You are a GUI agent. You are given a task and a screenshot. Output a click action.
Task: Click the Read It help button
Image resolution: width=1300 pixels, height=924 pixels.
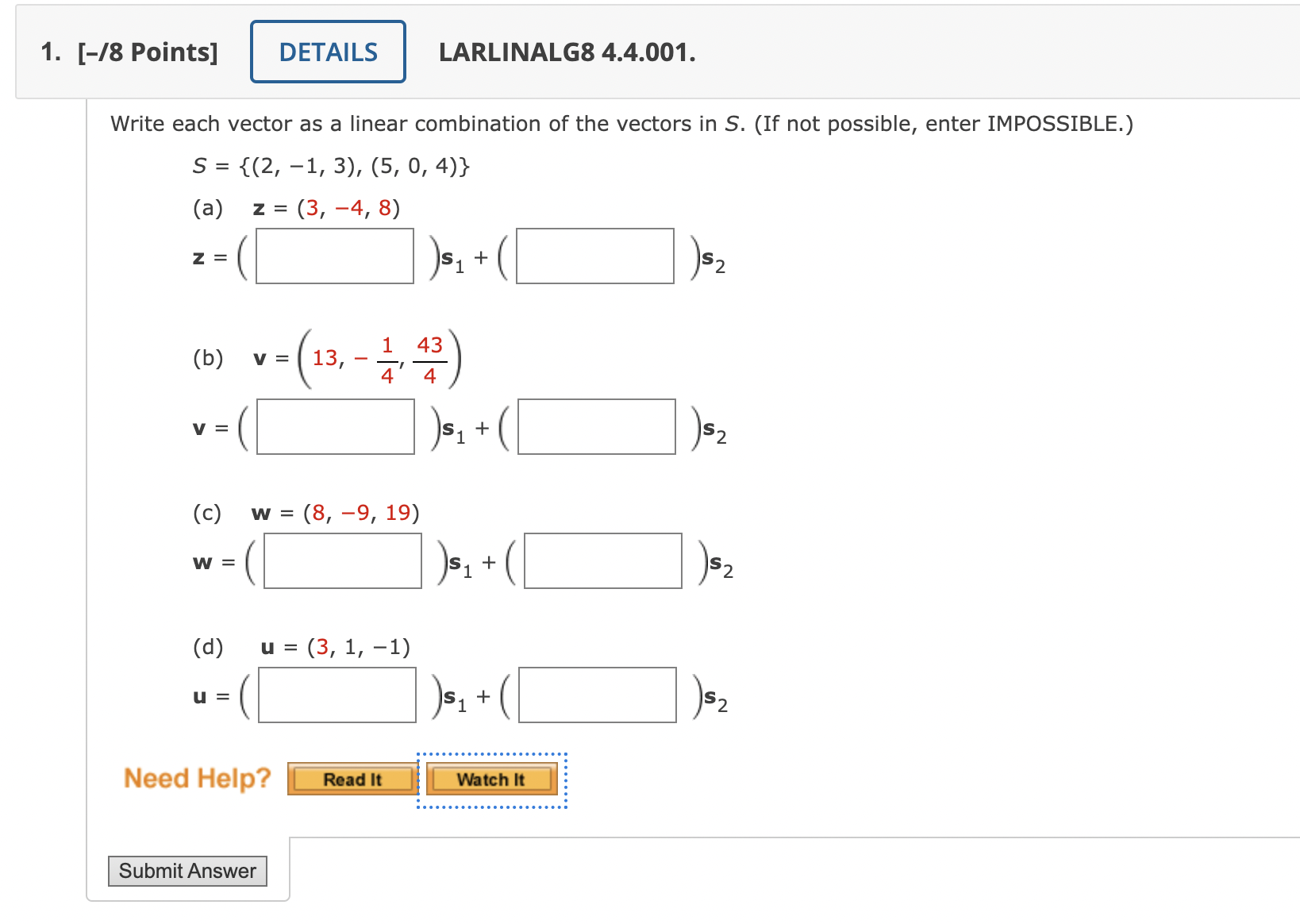point(352,780)
